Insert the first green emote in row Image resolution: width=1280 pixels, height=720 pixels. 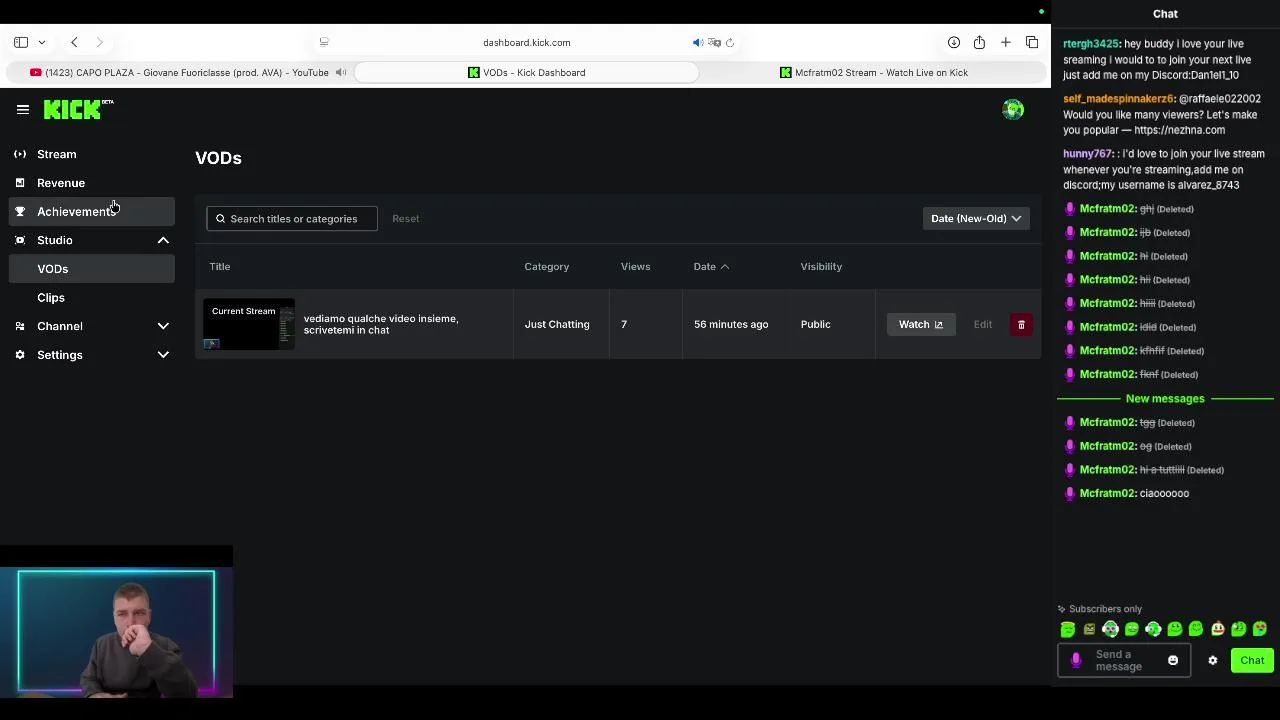[x=1068, y=629]
